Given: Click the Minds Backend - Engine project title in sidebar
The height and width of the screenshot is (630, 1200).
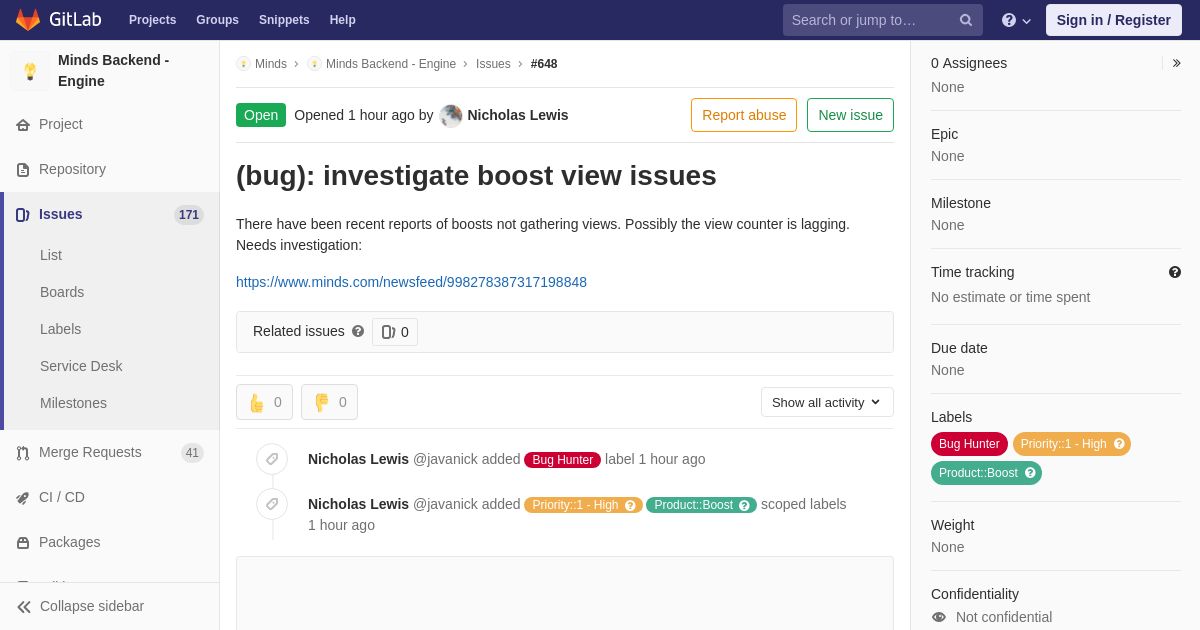Looking at the screenshot, I should [114, 71].
